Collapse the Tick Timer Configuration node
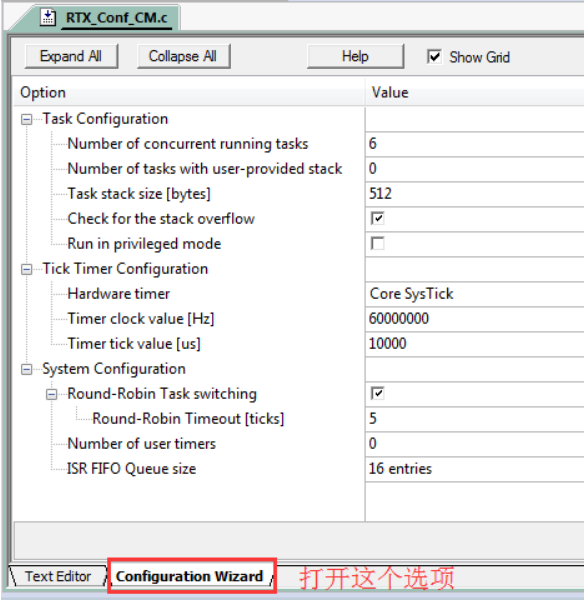 pos(26,269)
